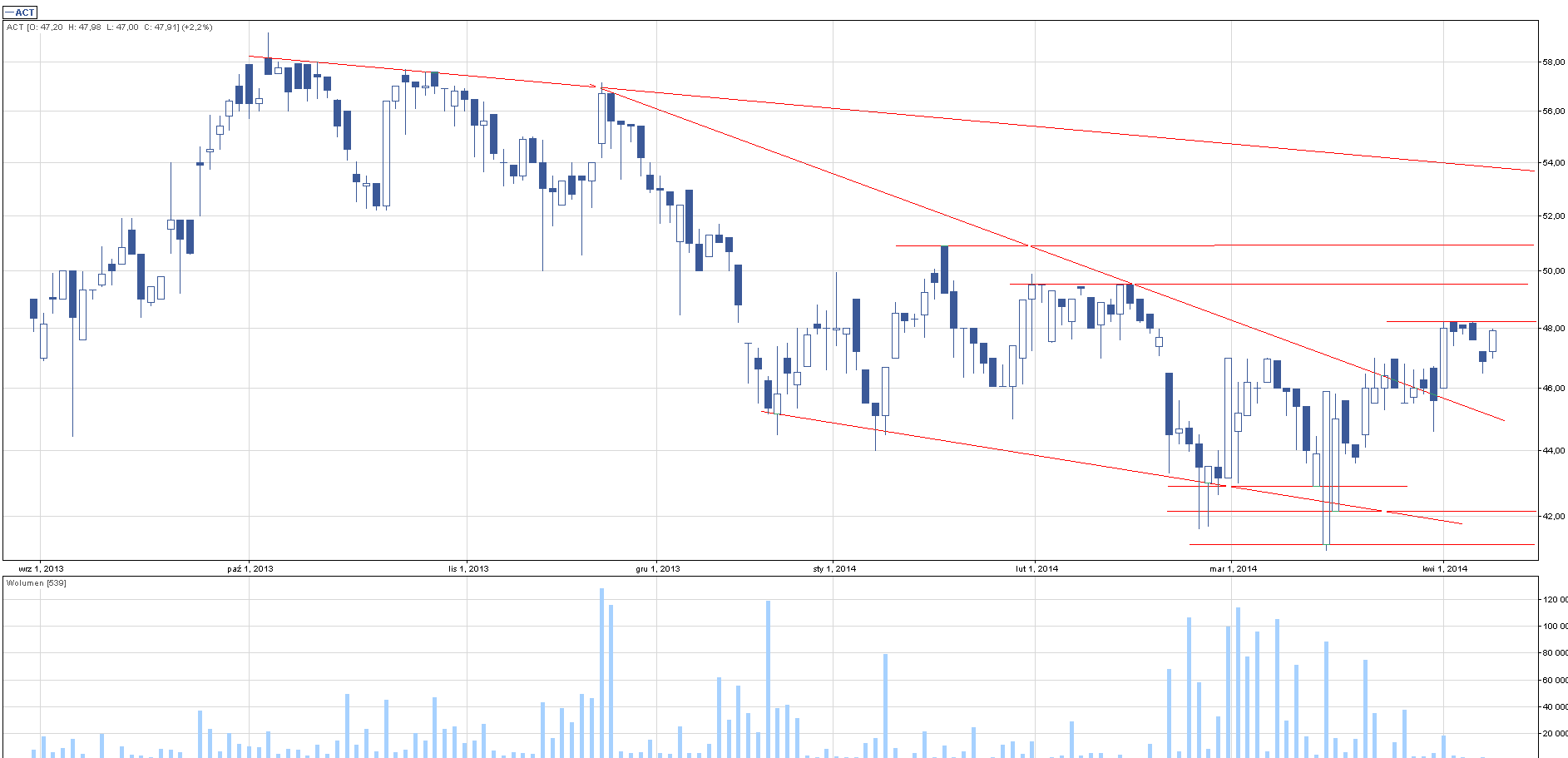Viewport: 1568px width, 758px height.
Task: Click the 52,00 price axis label
Action: pyautogui.click(x=1553, y=216)
